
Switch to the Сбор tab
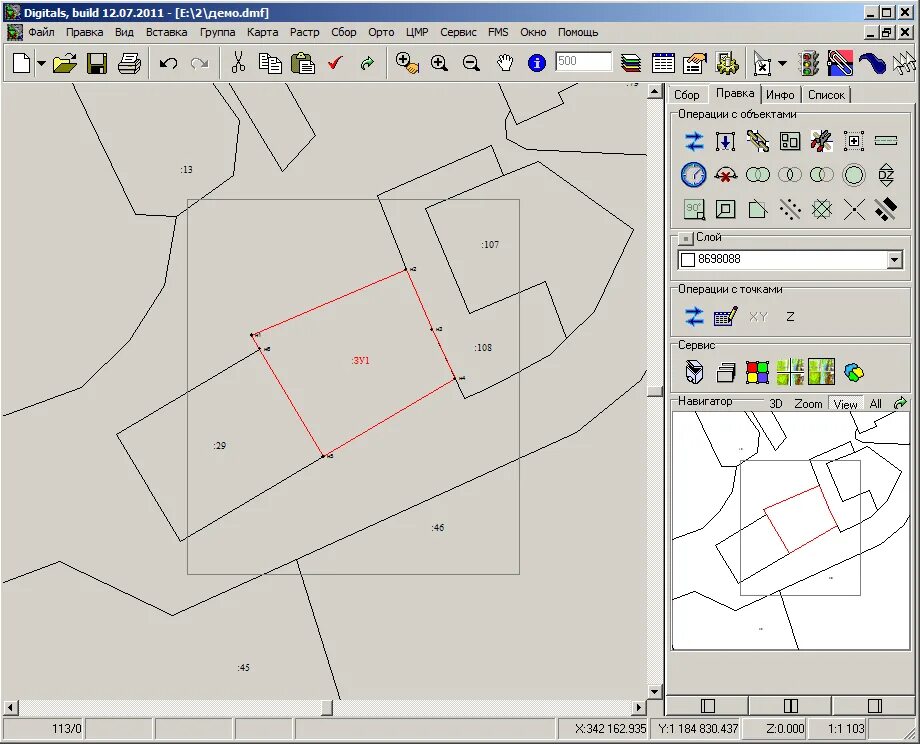pyautogui.click(x=686, y=94)
